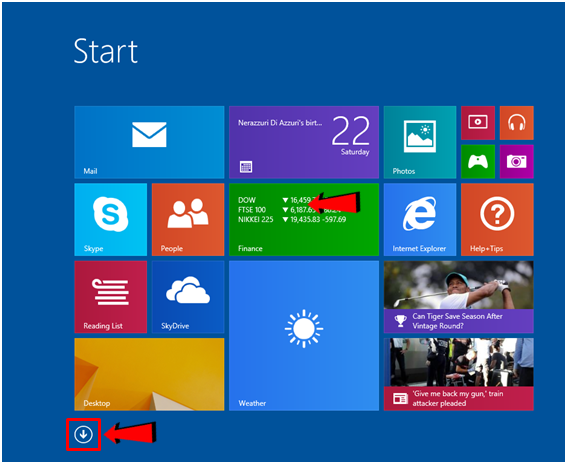The image size is (566, 463).
Task: Open the Help+Tips tile
Action: pos(497,219)
